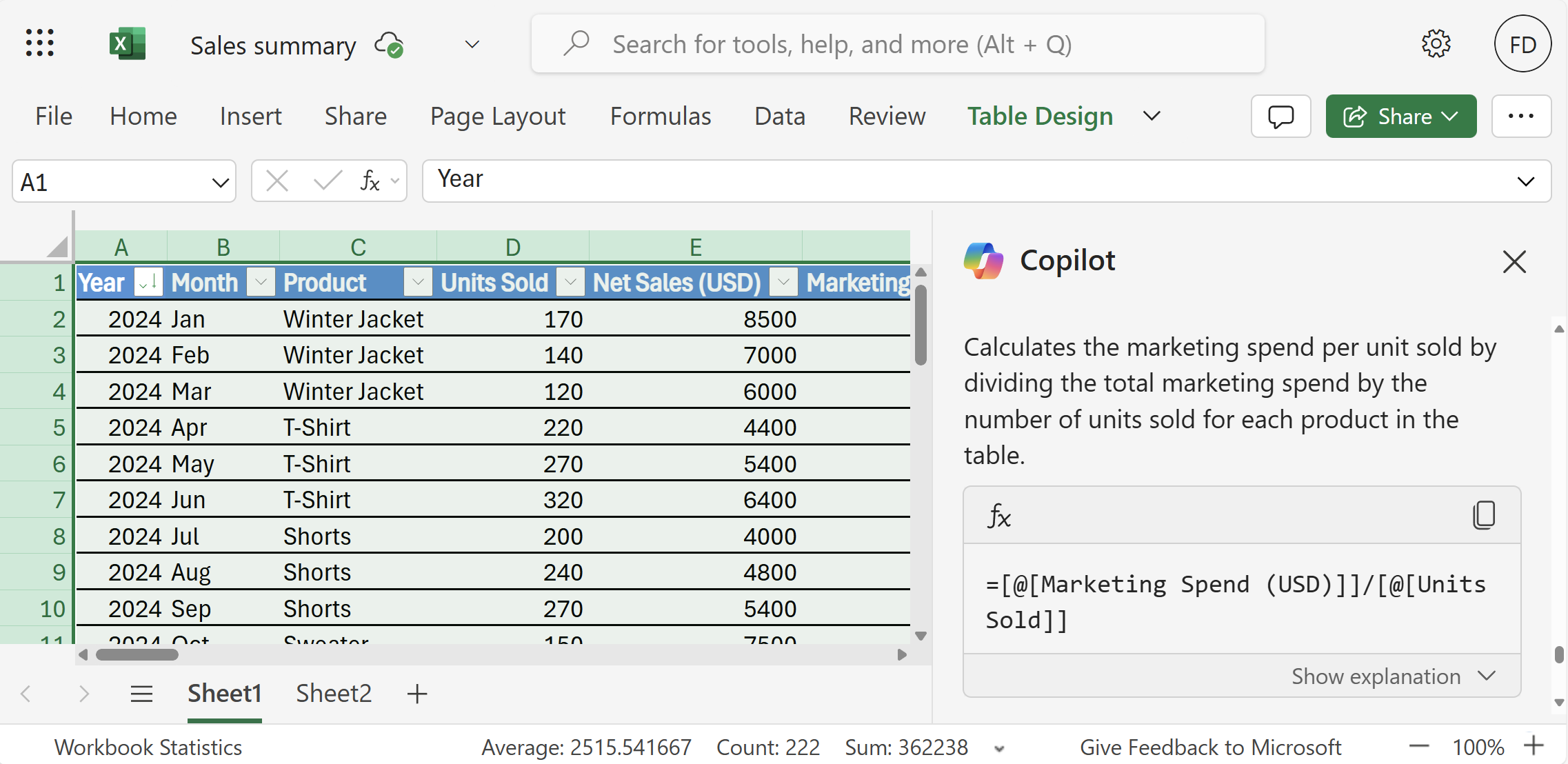This screenshot has height=764, width=1568.
Task: Click the sheet scroll down arrow
Action: [x=921, y=636]
